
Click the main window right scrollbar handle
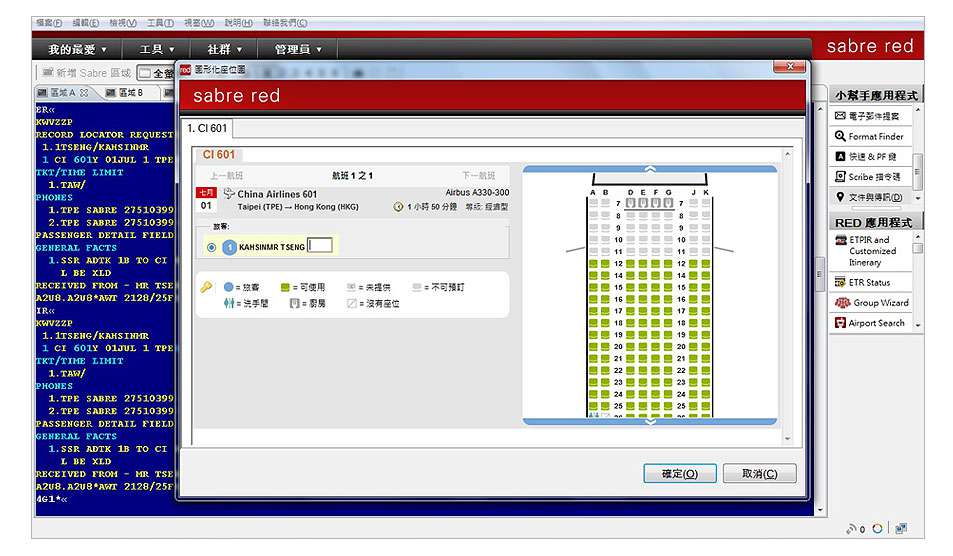(x=820, y=274)
